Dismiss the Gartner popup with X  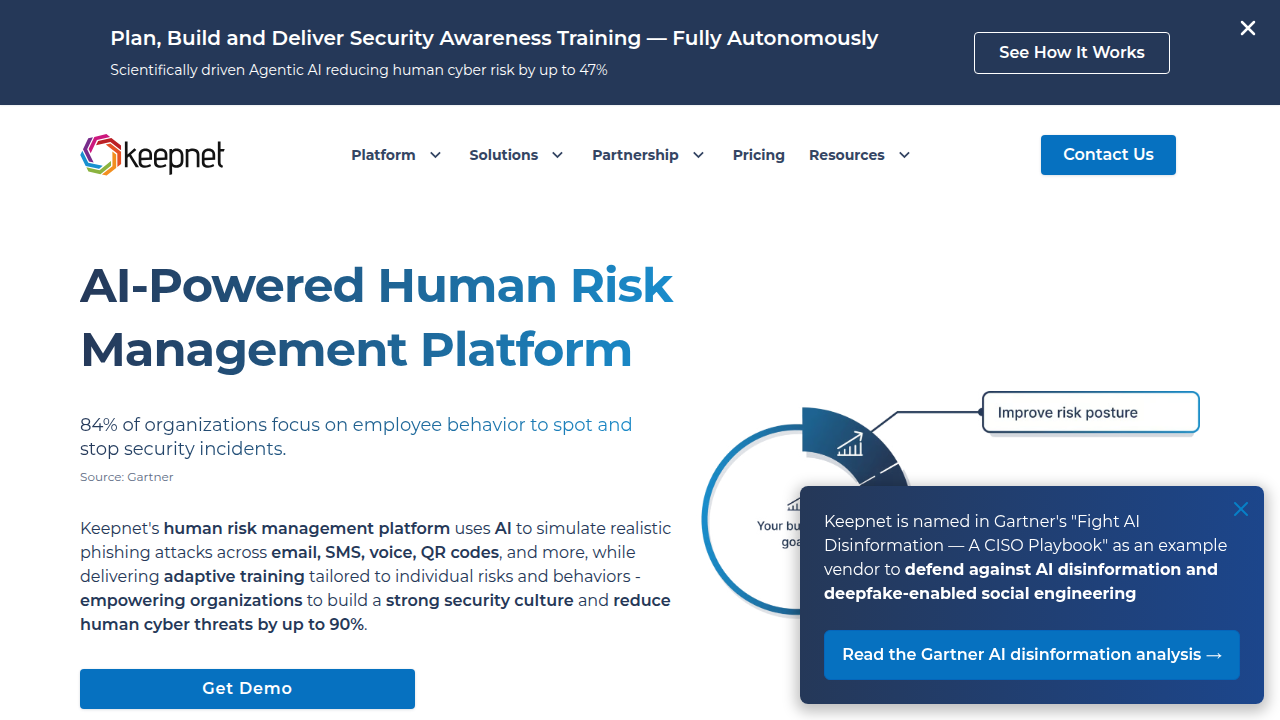(1241, 509)
